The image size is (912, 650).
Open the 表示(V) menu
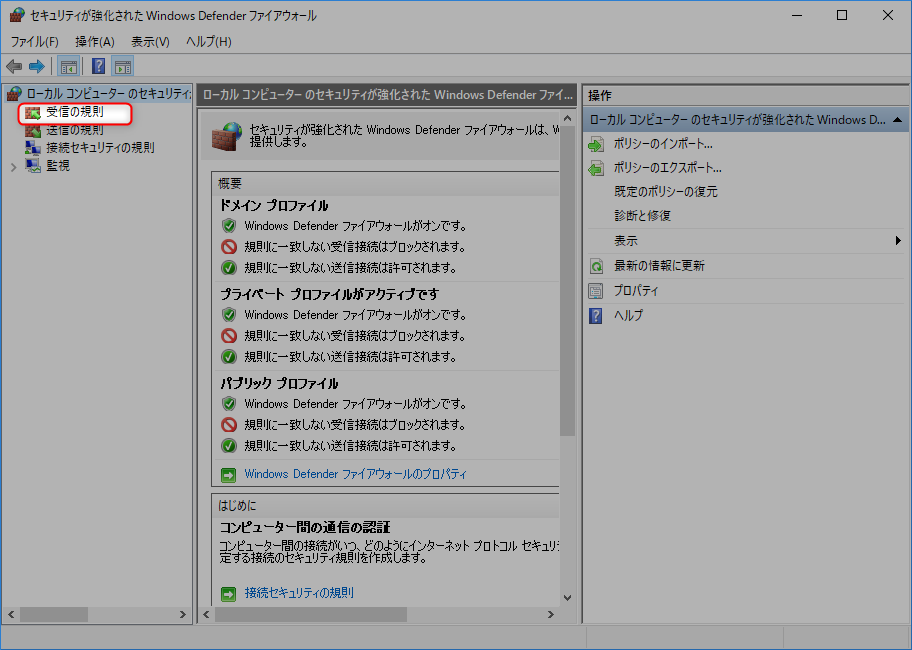click(150, 42)
